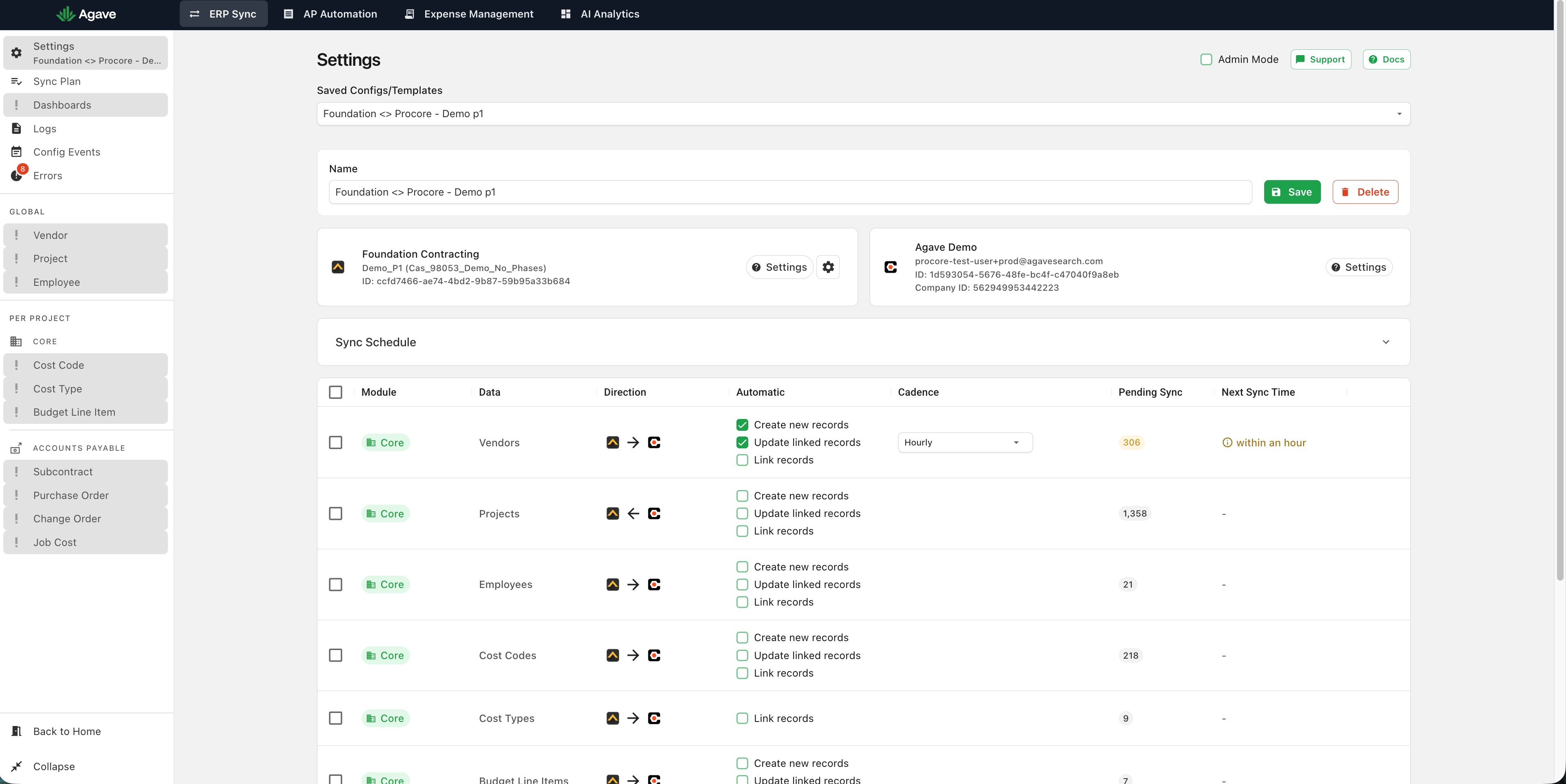Click the Agave logo

point(86,14)
